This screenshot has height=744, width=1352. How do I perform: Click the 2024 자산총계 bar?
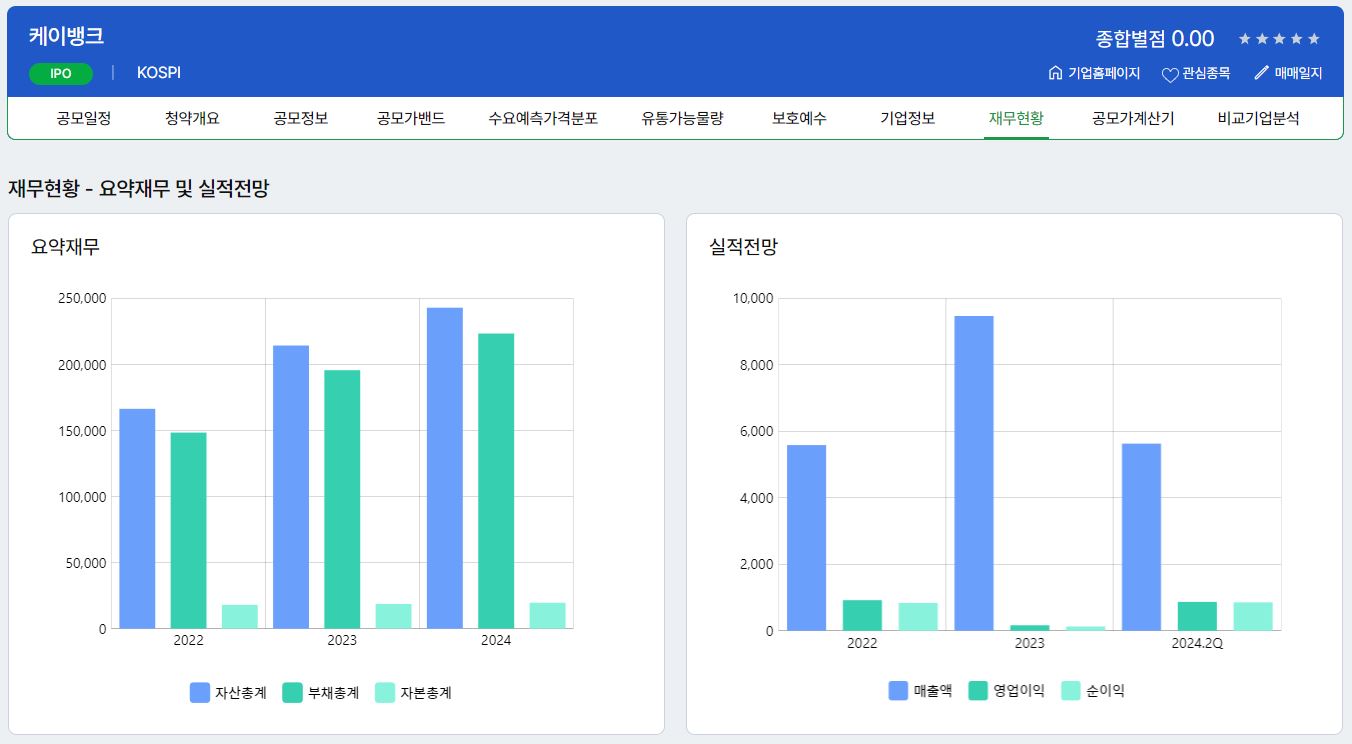pos(445,468)
